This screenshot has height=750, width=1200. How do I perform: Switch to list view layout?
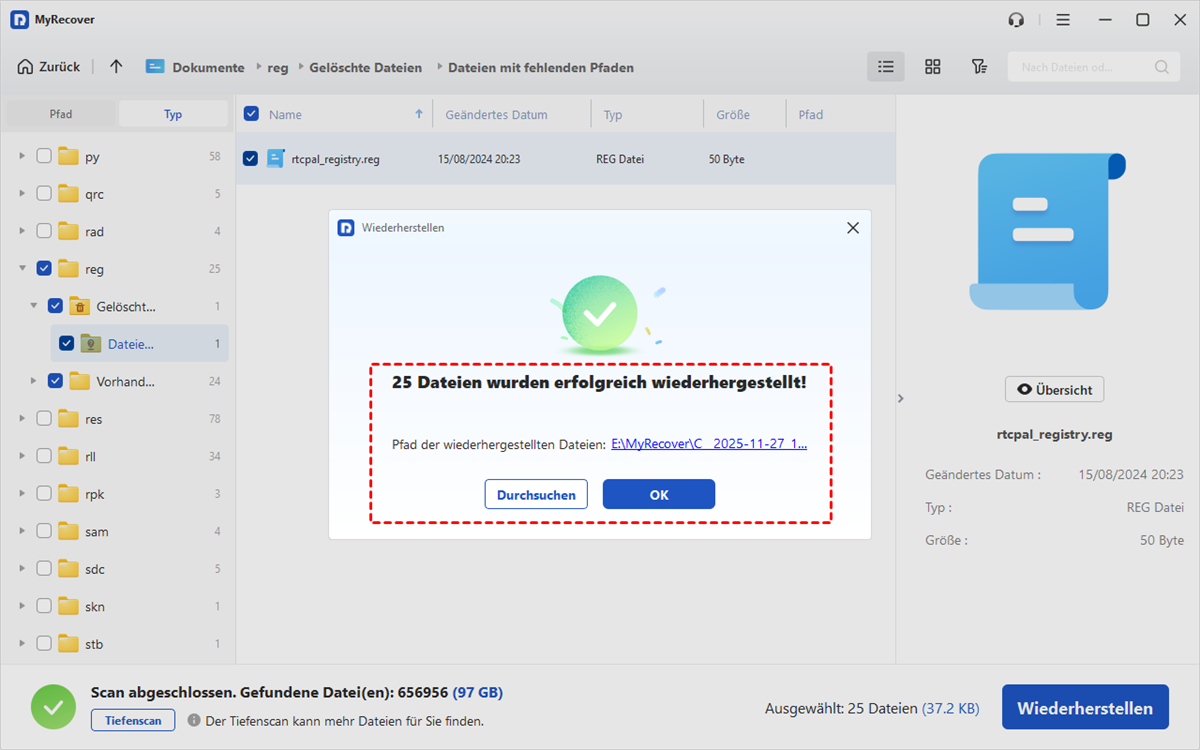885,67
